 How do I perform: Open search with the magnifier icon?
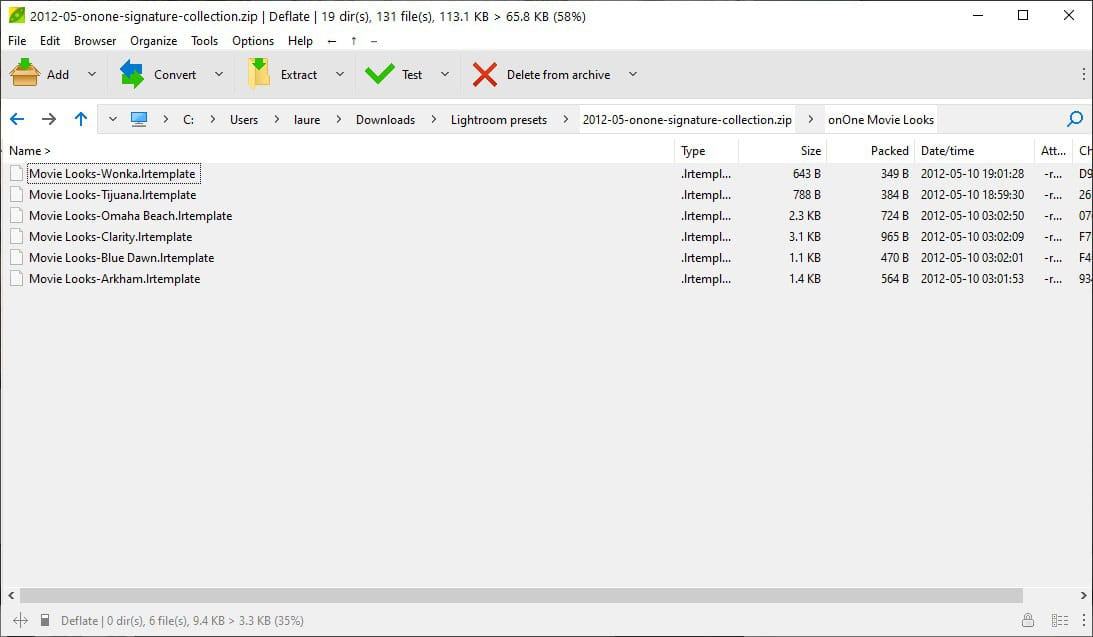pos(1075,119)
